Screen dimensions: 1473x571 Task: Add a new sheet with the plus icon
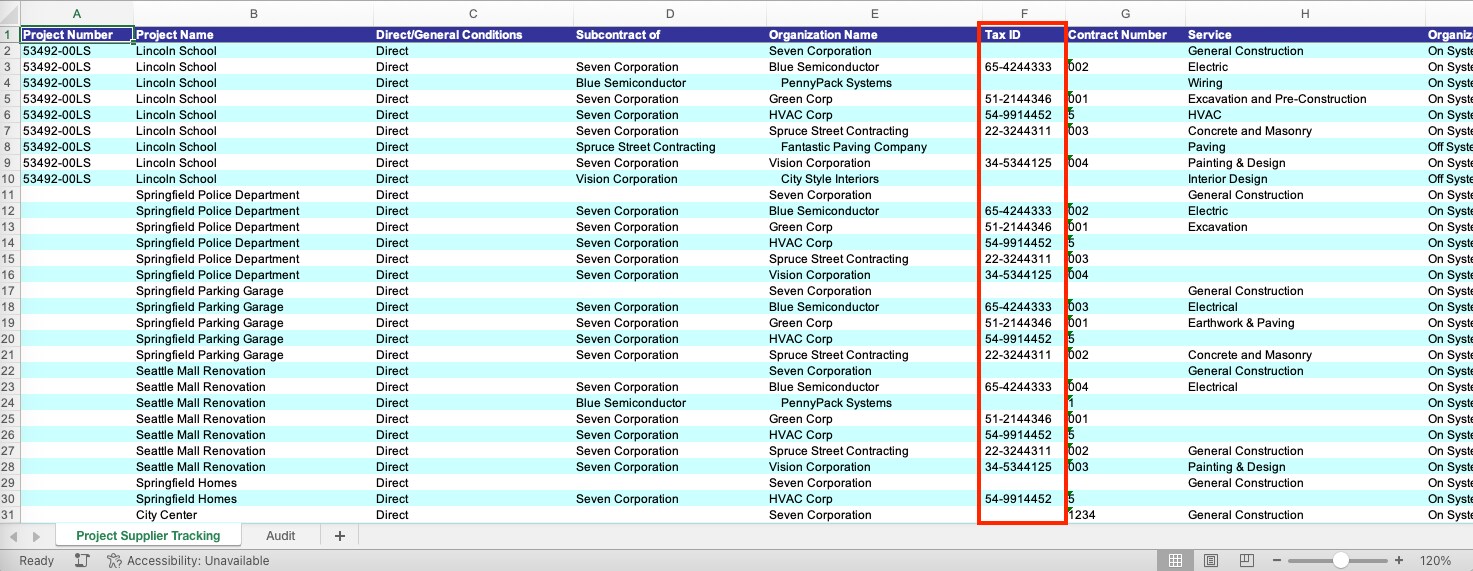coord(339,536)
